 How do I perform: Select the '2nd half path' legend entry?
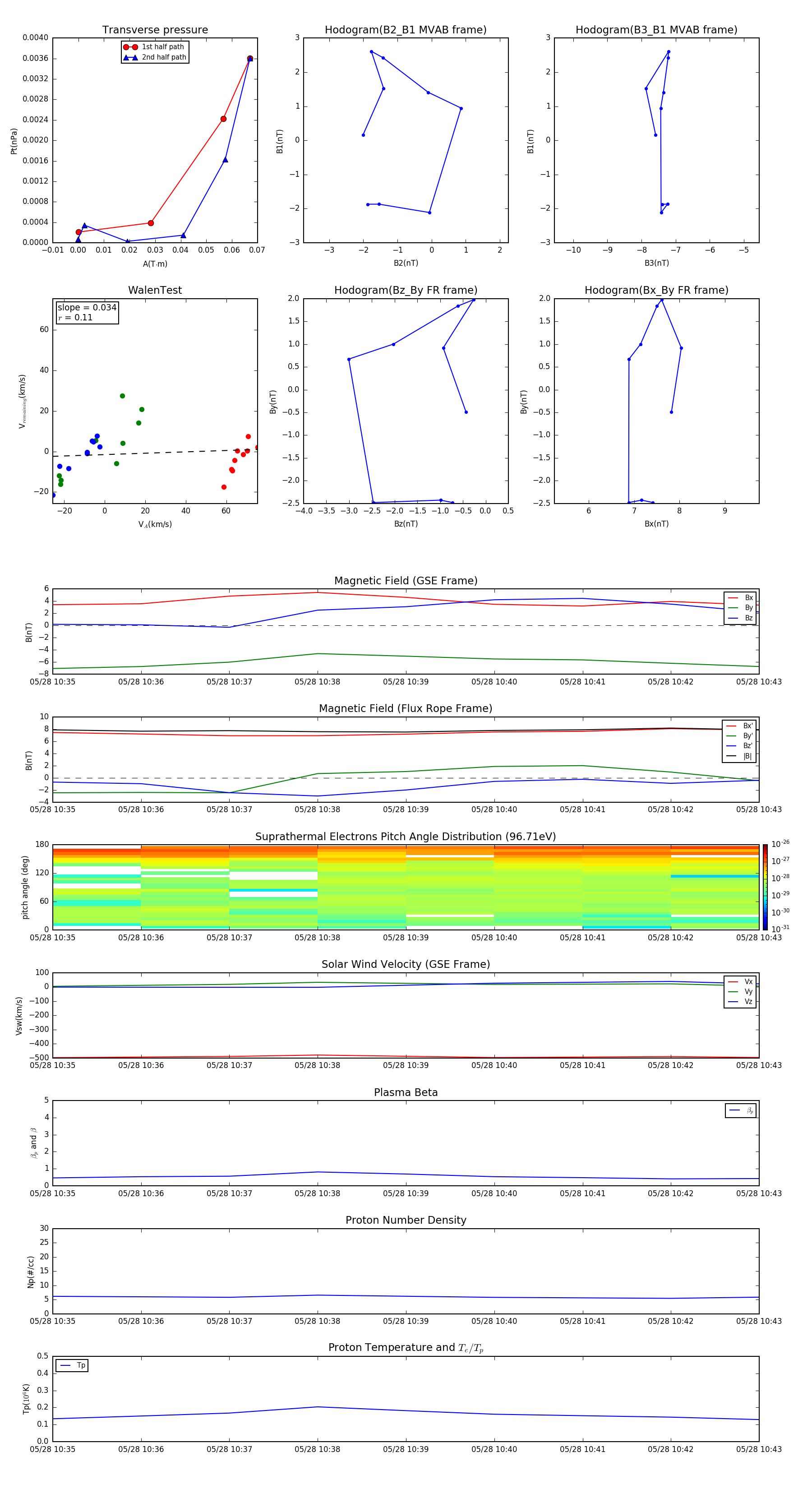pos(154,57)
